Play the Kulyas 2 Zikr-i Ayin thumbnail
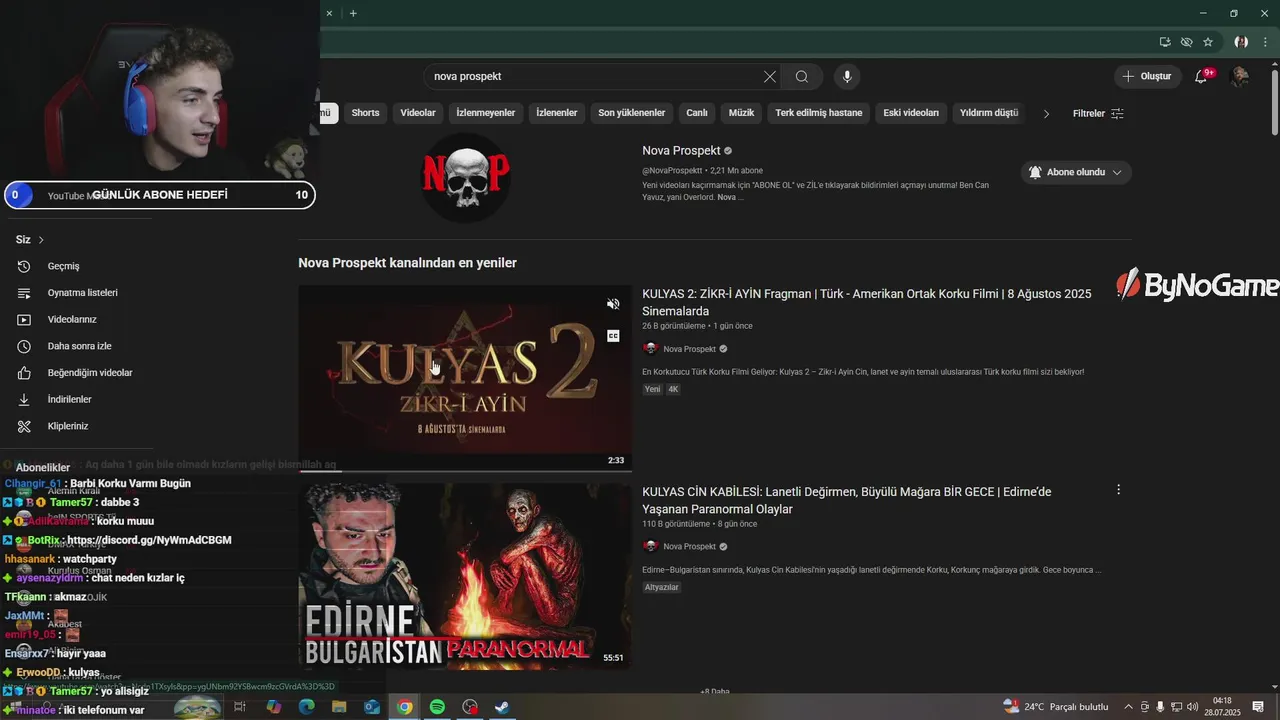The width and height of the screenshot is (1280, 720). click(x=465, y=378)
